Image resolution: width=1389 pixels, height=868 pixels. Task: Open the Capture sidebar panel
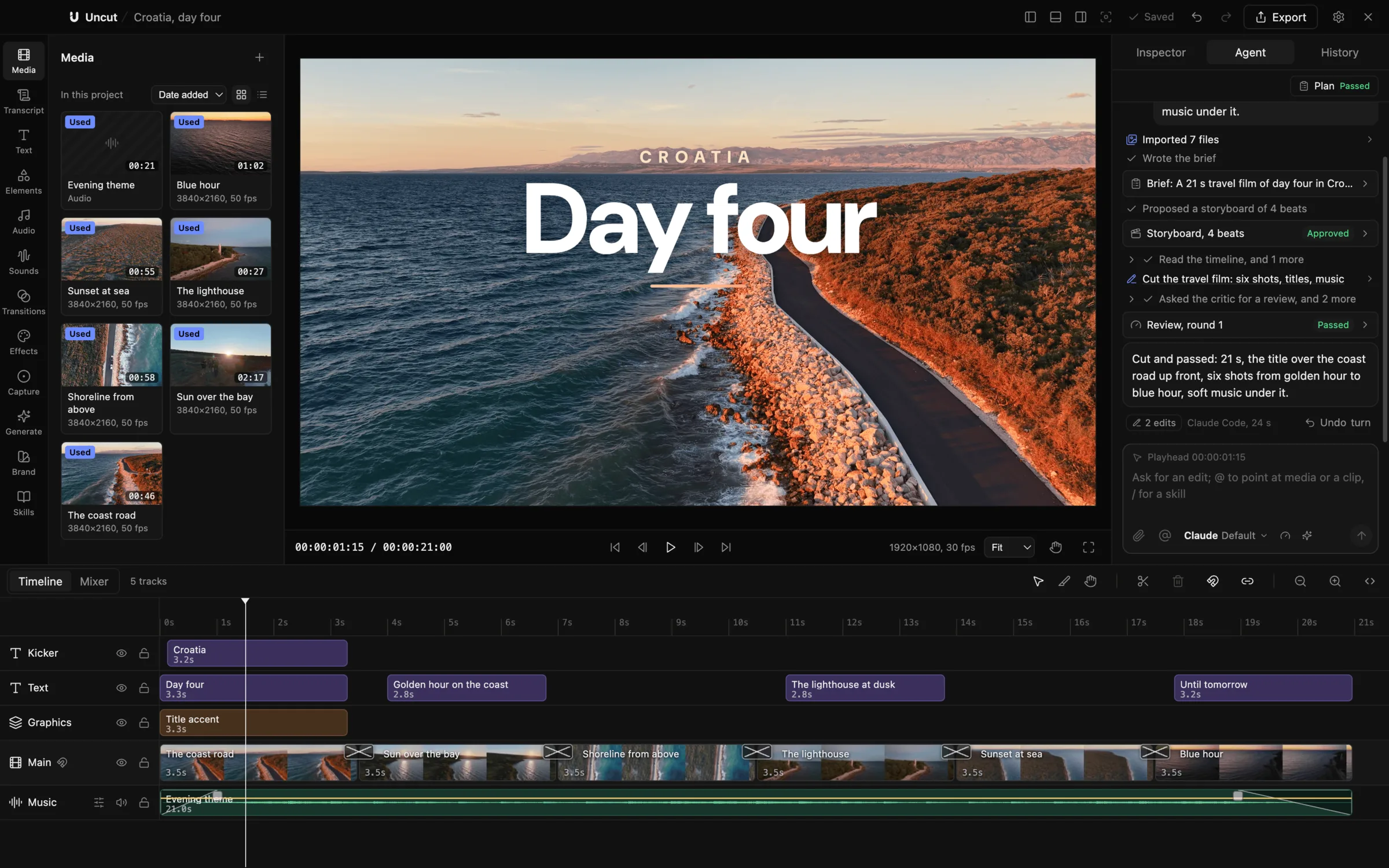24,382
